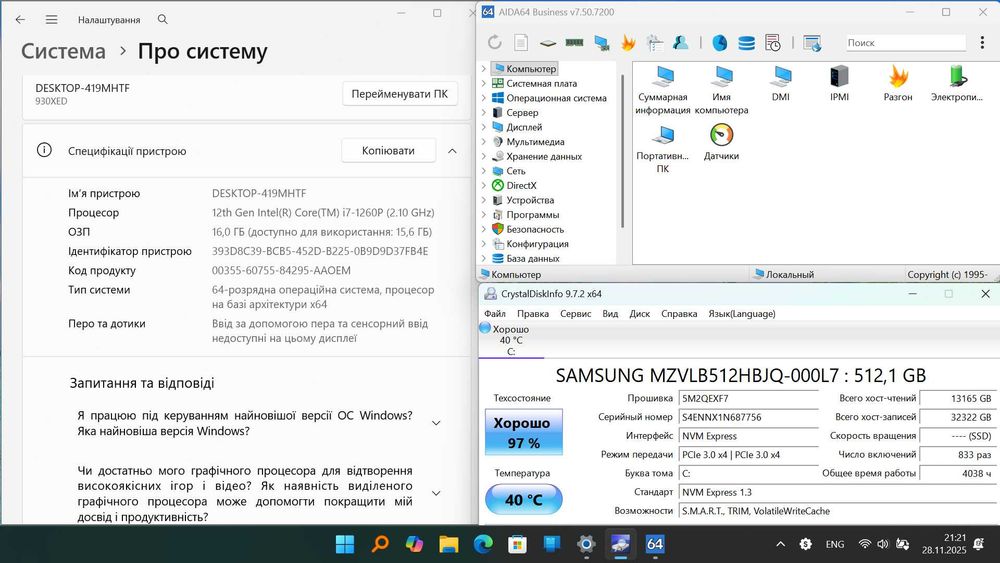Image resolution: width=1000 pixels, height=563 pixels.
Task: Click the ENG language indicator in taskbar
Action: (835, 544)
